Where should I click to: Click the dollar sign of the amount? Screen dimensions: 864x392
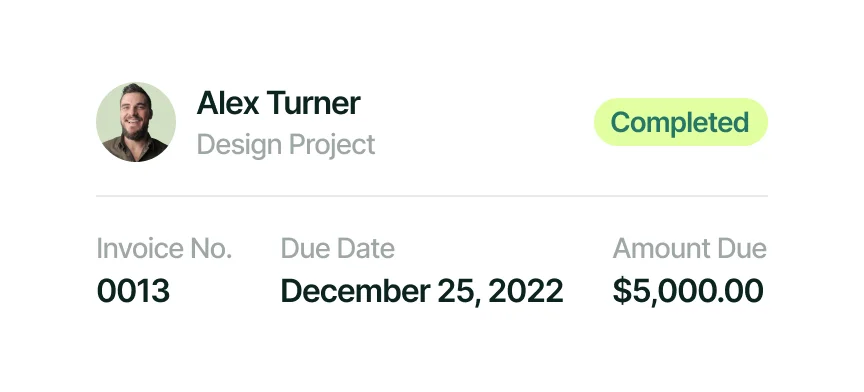(621, 291)
